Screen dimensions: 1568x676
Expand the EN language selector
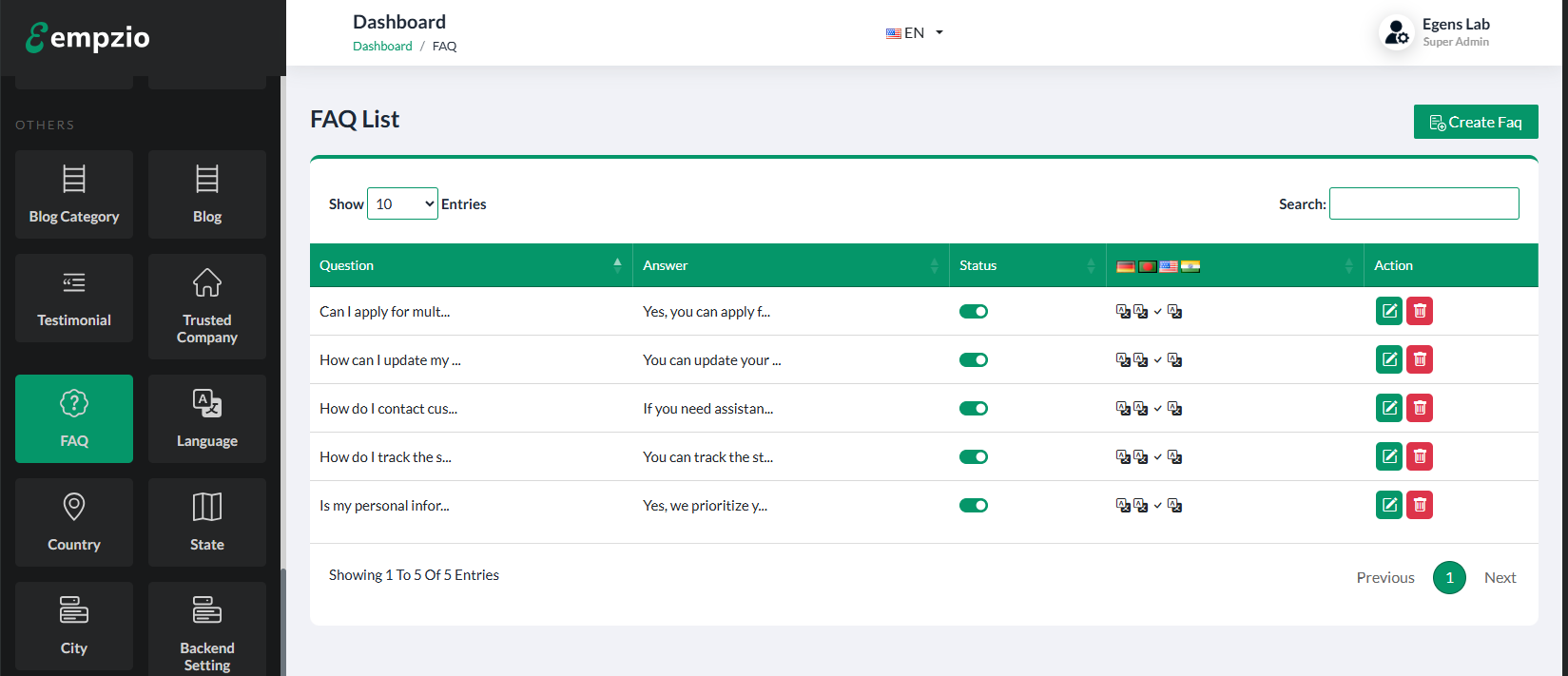point(915,32)
